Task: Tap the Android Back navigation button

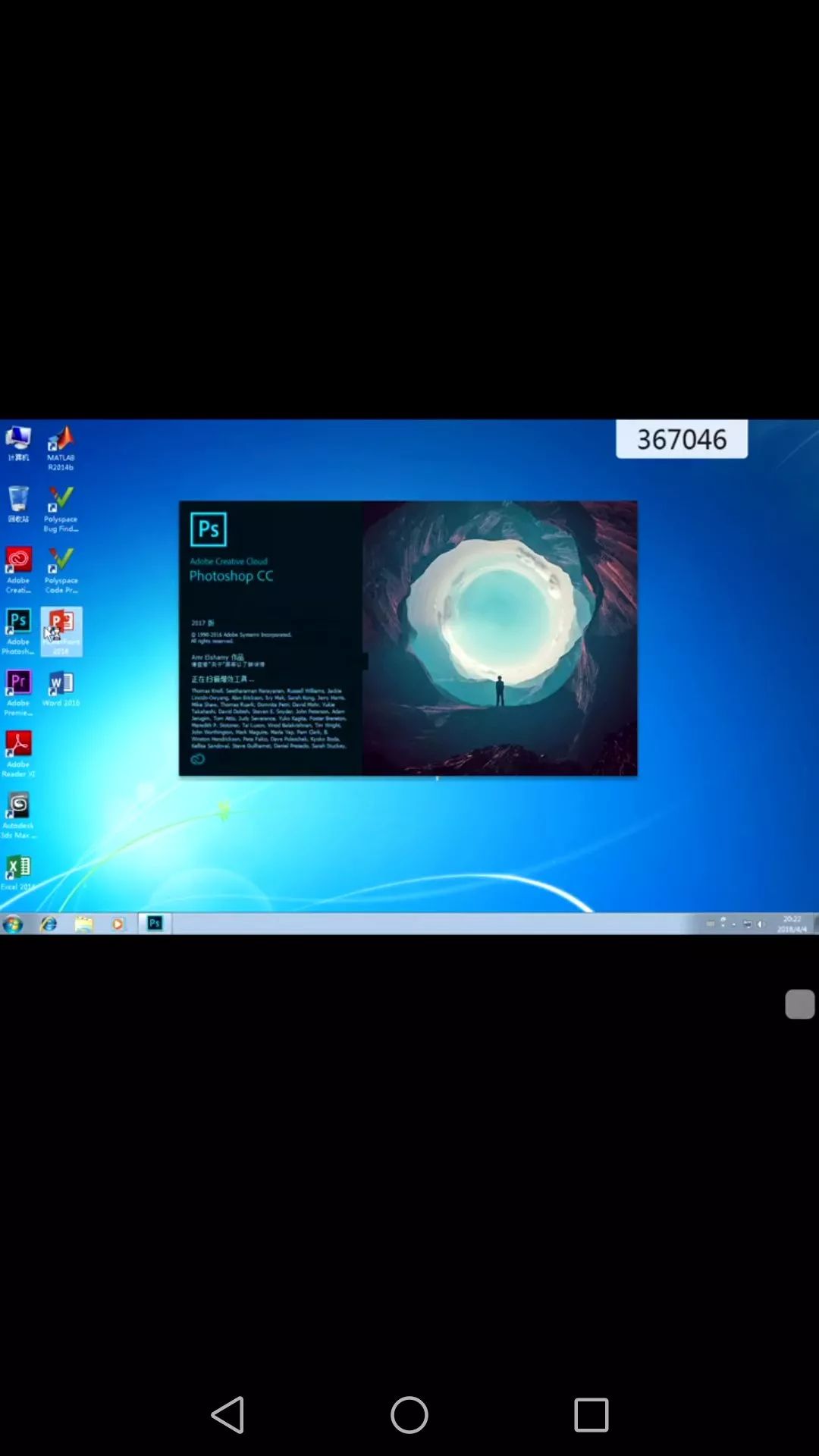Action: [x=227, y=1415]
